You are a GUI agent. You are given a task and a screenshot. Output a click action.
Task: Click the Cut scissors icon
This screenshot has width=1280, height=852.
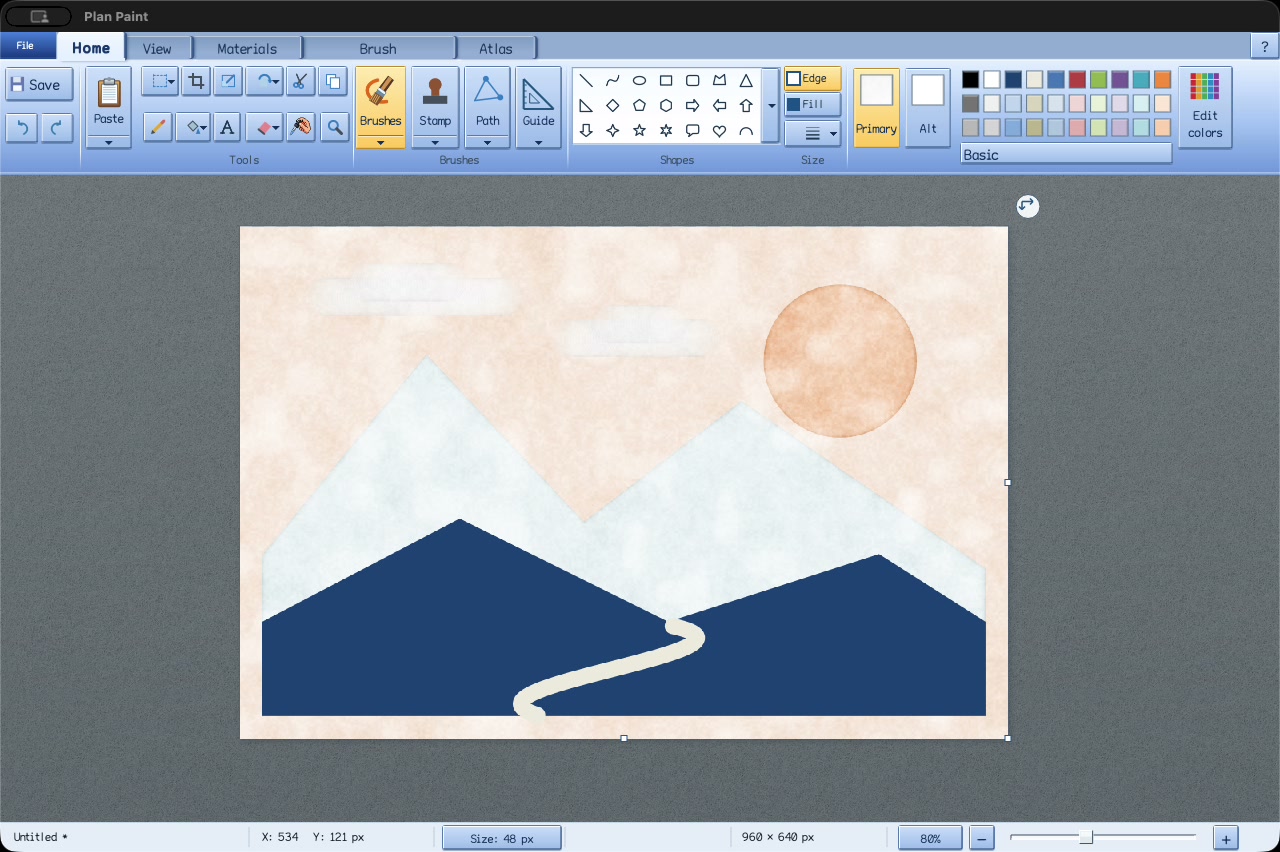click(x=301, y=82)
